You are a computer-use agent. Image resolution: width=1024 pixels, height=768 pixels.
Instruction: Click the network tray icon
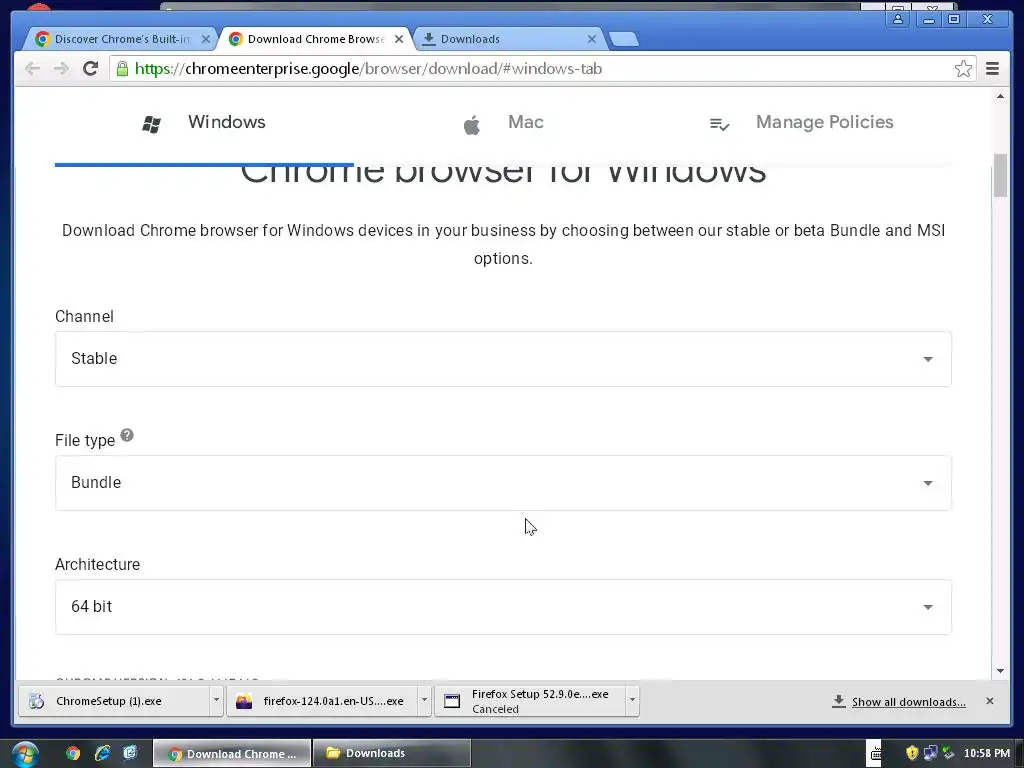point(931,754)
